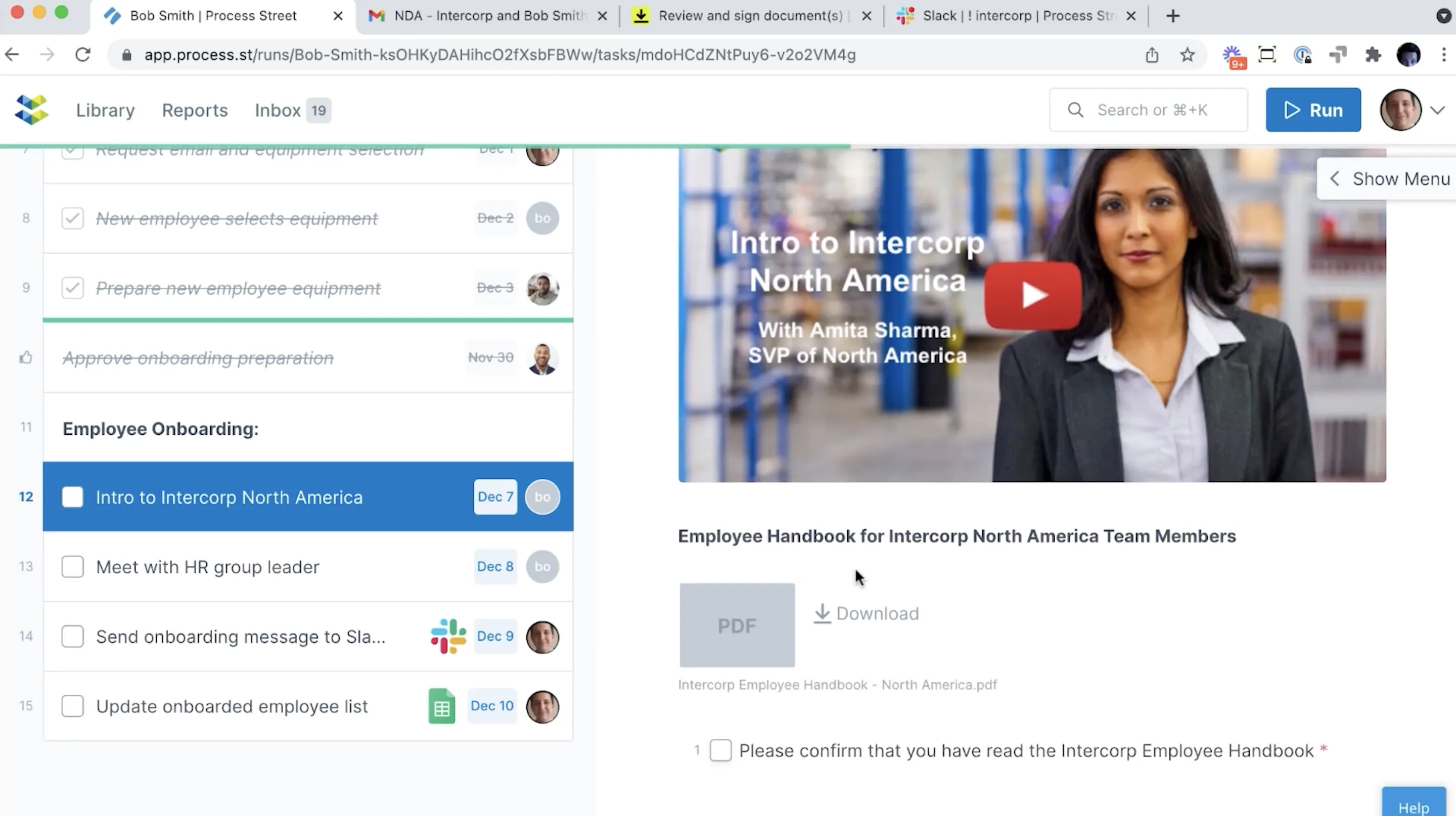This screenshot has width=1456, height=816.
Task: Click the browser address bar URL
Action: tap(499, 55)
